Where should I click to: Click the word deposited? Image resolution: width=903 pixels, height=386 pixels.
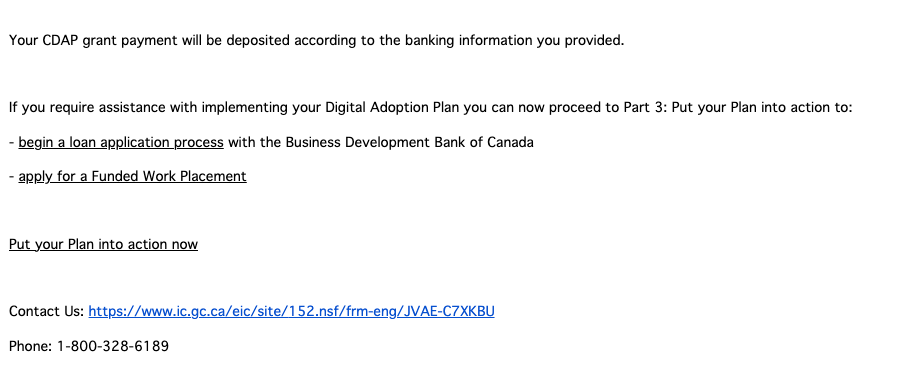coord(258,41)
